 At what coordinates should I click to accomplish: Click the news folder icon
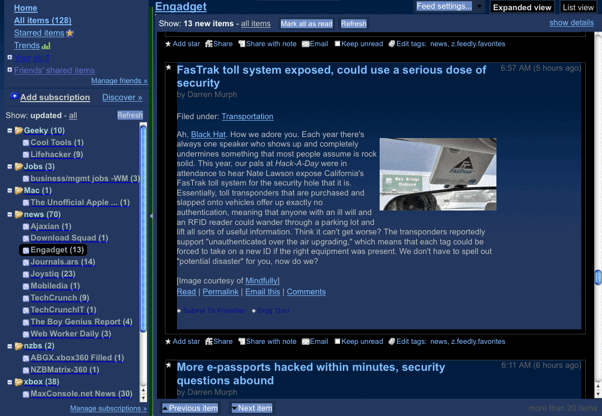[x=19, y=214]
